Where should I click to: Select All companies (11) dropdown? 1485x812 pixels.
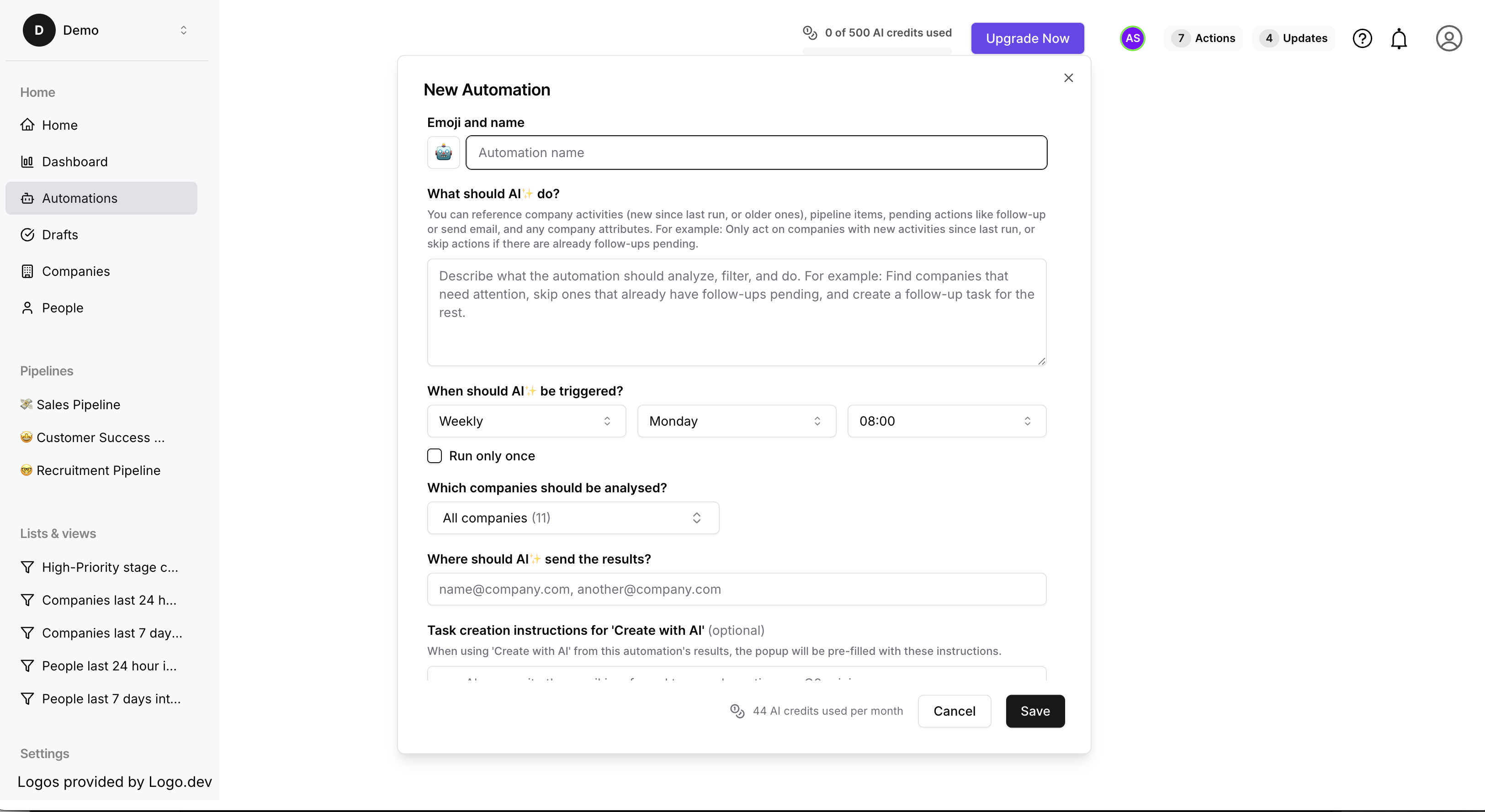tap(573, 518)
